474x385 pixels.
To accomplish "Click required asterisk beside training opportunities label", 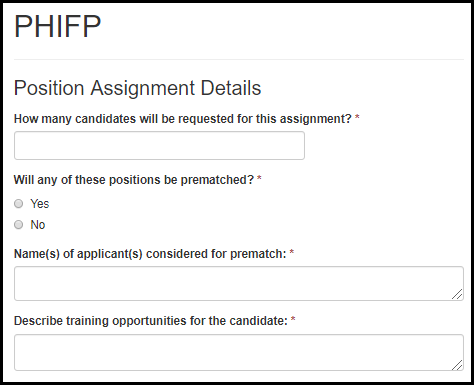I will pyautogui.click(x=293, y=319).
